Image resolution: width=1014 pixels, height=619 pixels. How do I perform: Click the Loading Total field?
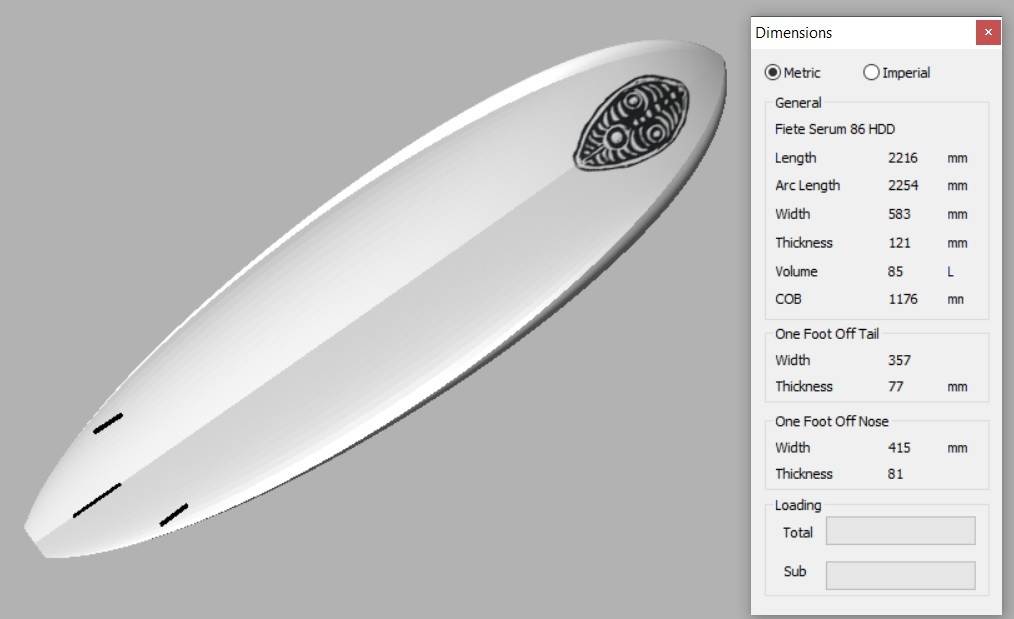coord(900,531)
